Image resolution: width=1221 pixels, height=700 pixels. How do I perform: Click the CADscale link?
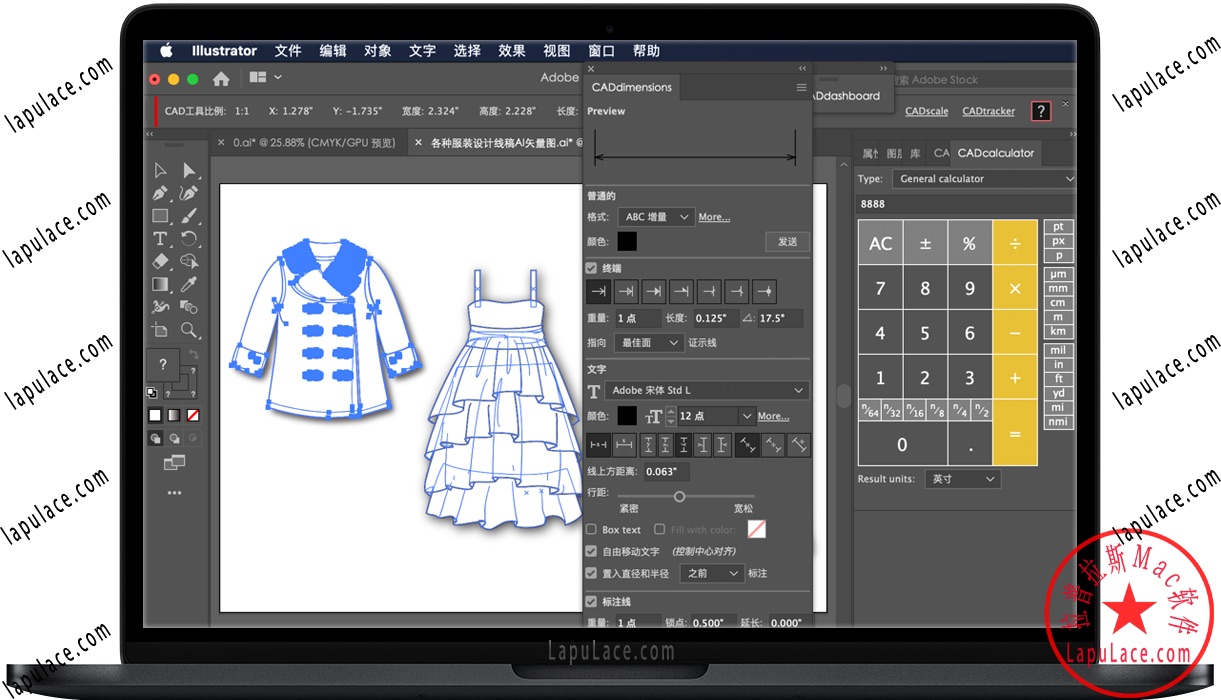pyautogui.click(x=926, y=111)
